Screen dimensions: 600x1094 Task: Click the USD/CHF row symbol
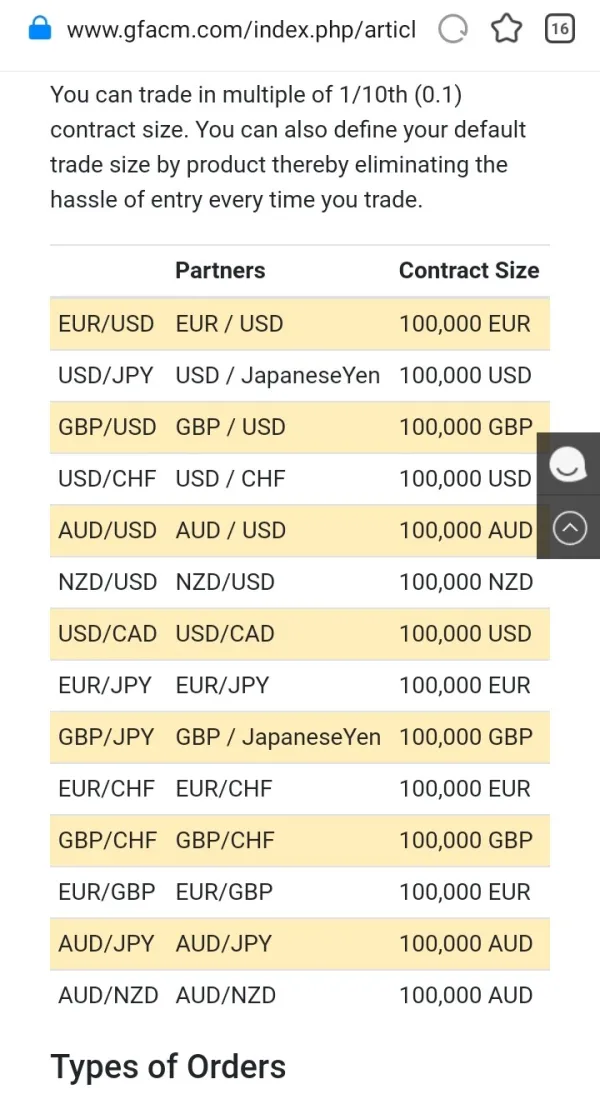pyautogui.click(x=107, y=479)
